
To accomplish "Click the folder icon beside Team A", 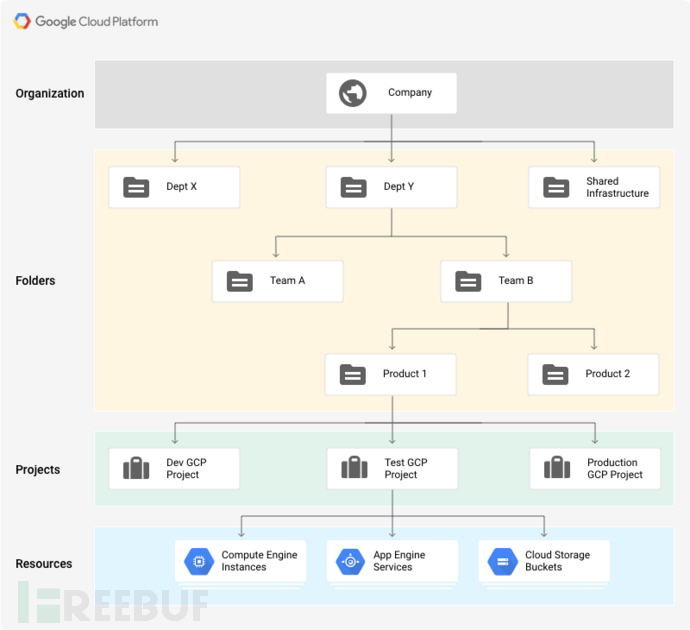I will 239,282.
